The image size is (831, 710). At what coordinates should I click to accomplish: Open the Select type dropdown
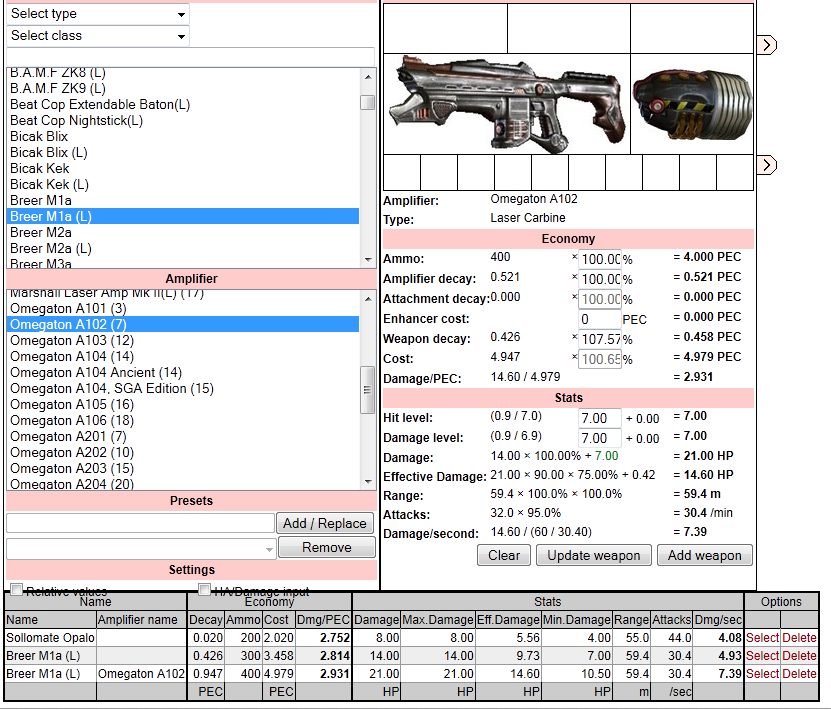[x=97, y=14]
